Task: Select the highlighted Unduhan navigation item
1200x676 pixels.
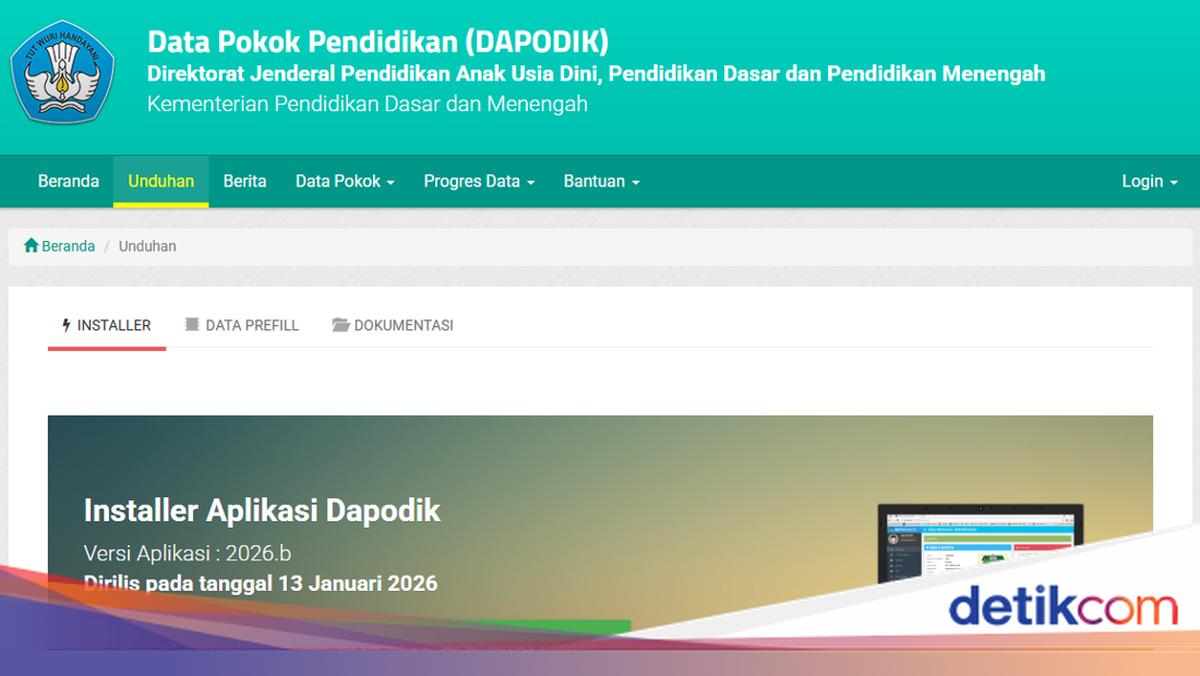Action: 161,181
